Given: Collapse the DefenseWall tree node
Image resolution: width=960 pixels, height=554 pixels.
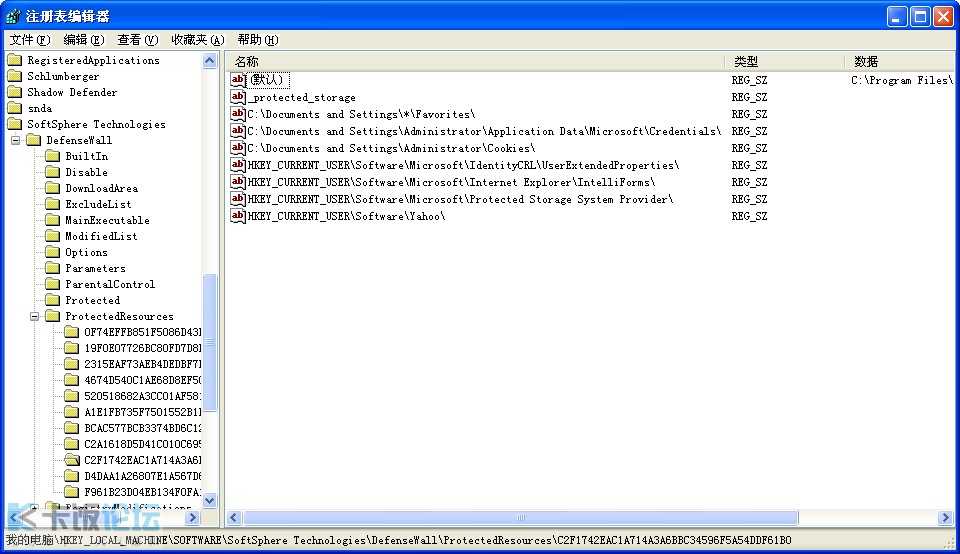Looking at the screenshot, I should 16,140.
